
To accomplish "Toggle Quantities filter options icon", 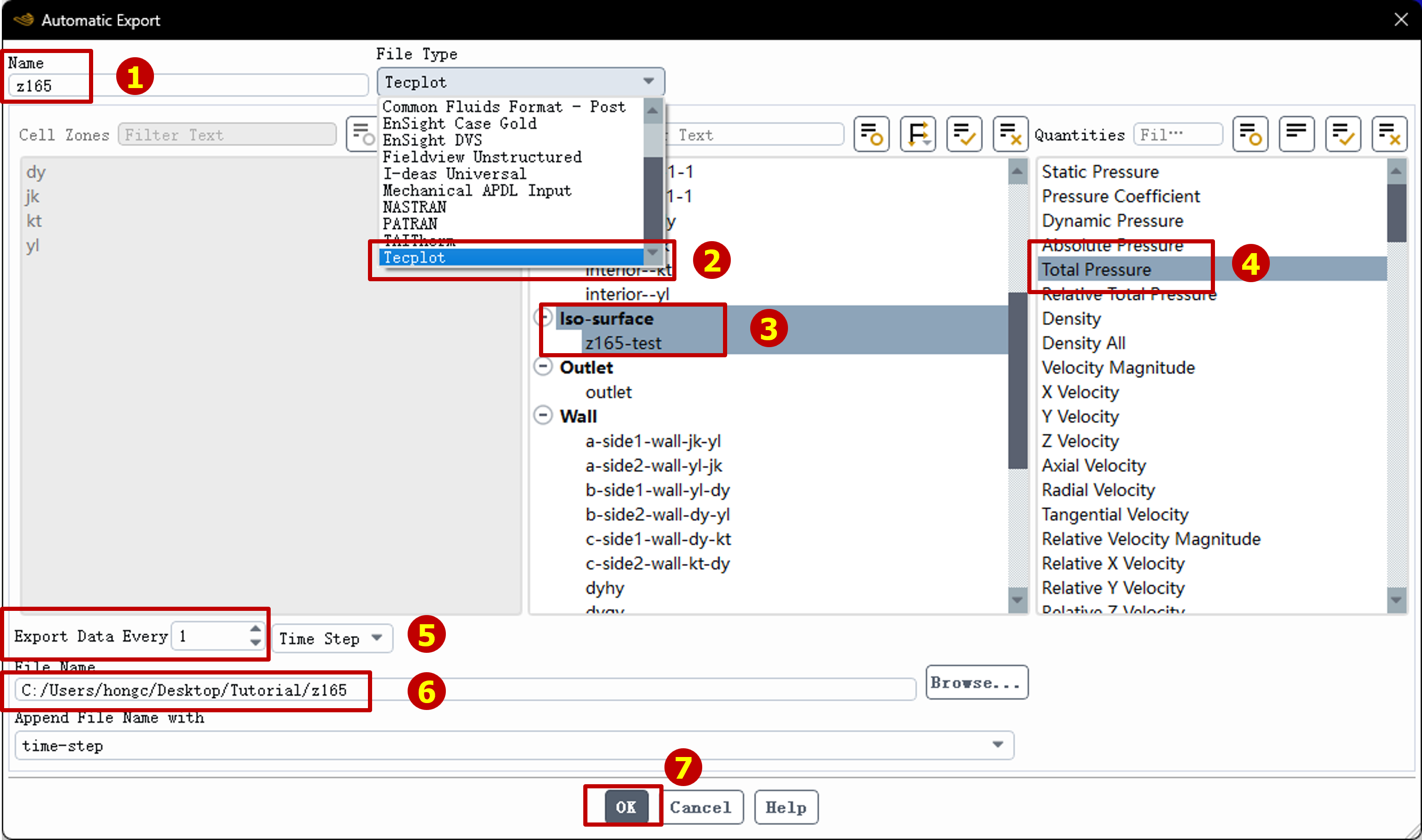I will pyautogui.click(x=1250, y=135).
